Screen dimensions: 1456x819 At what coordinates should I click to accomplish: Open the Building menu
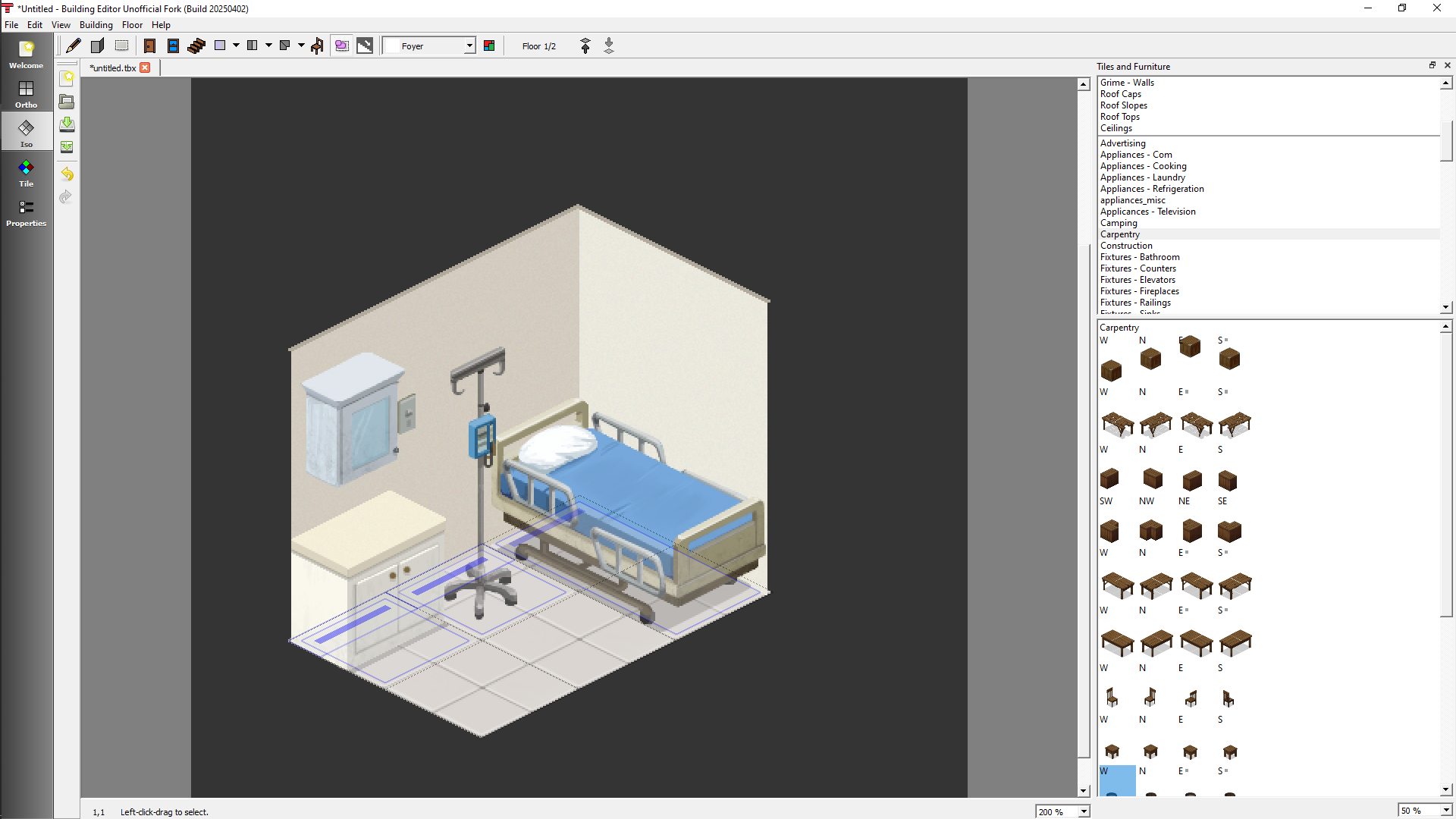click(96, 24)
